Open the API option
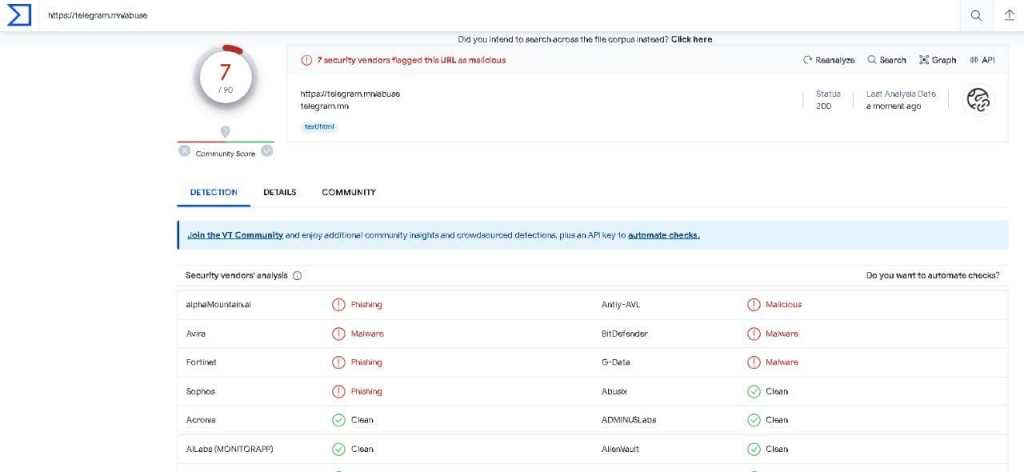1024x472 pixels. (981, 60)
